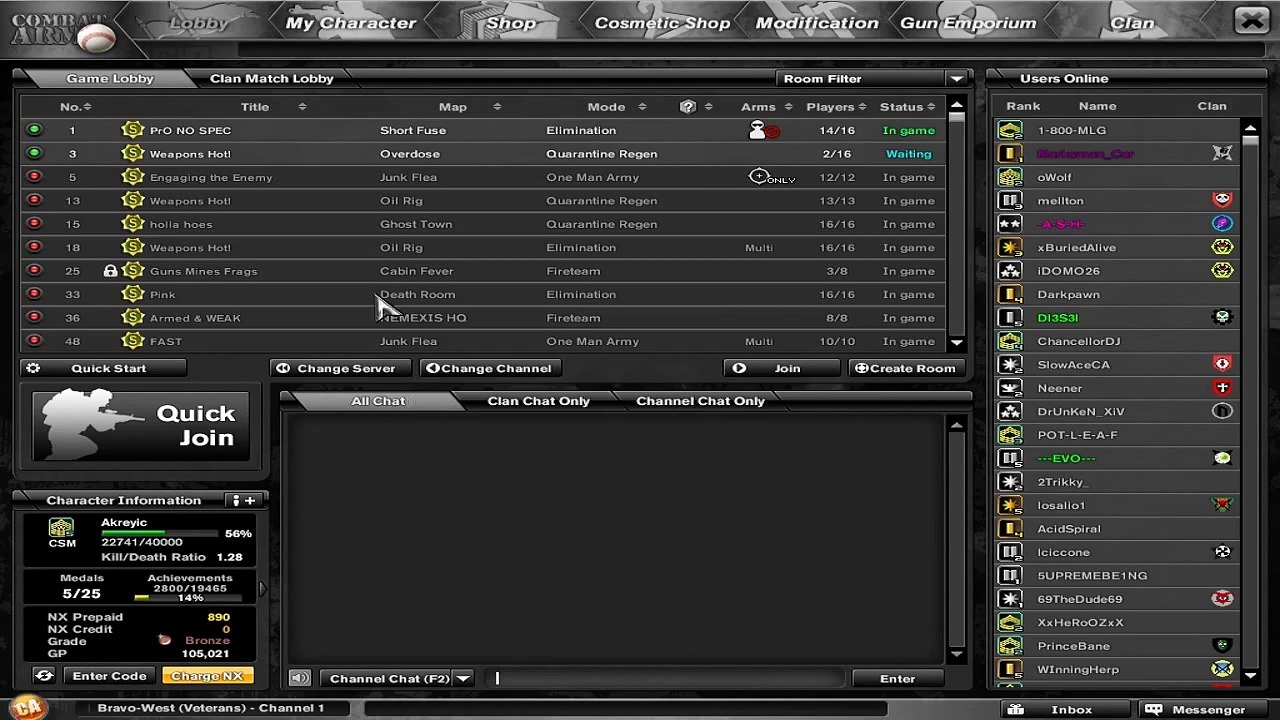Select user ChancellorDJ in Users Online
This screenshot has width=1280, height=720.
pyautogui.click(x=1118, y=341)
